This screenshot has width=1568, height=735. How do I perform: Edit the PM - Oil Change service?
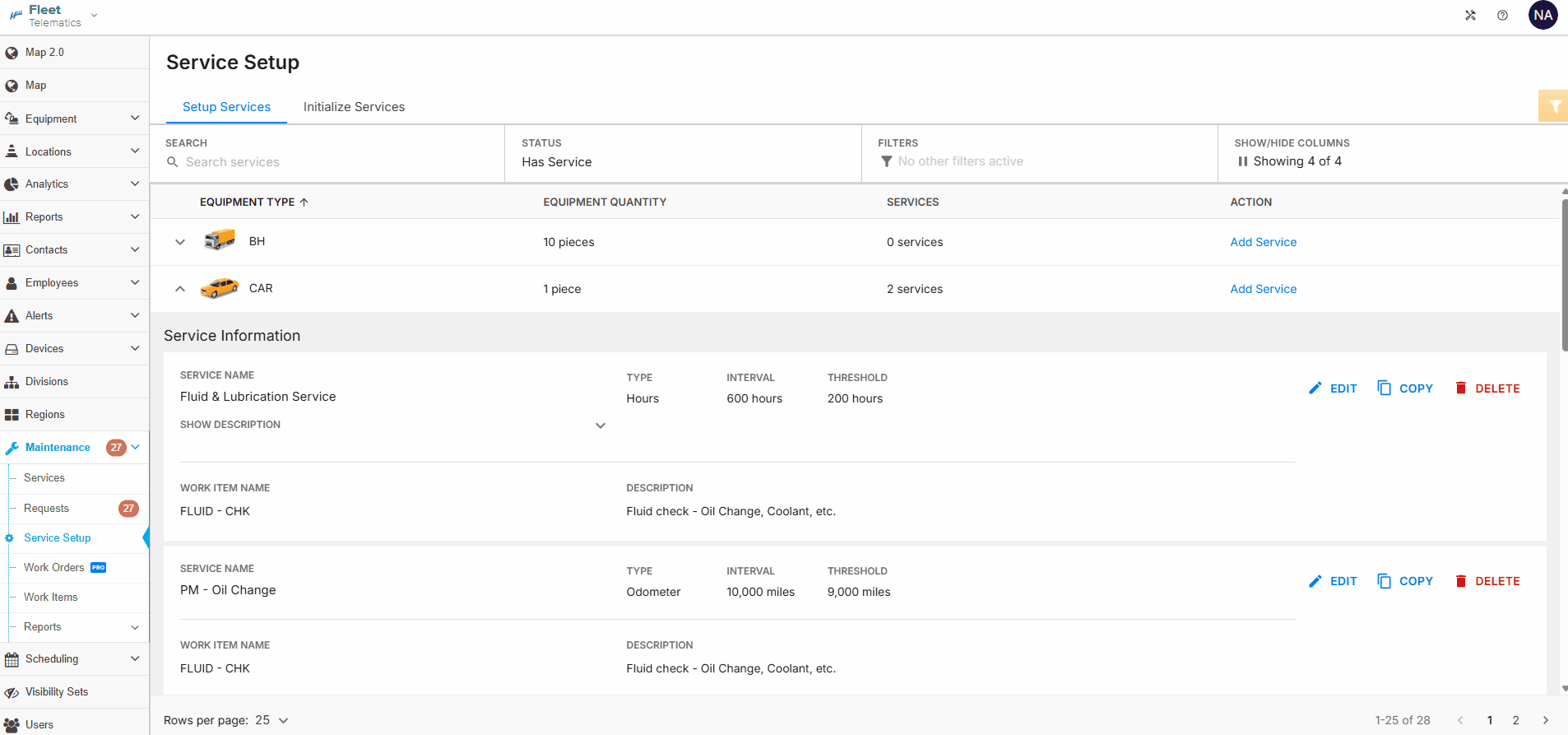tap(1333, 581)
